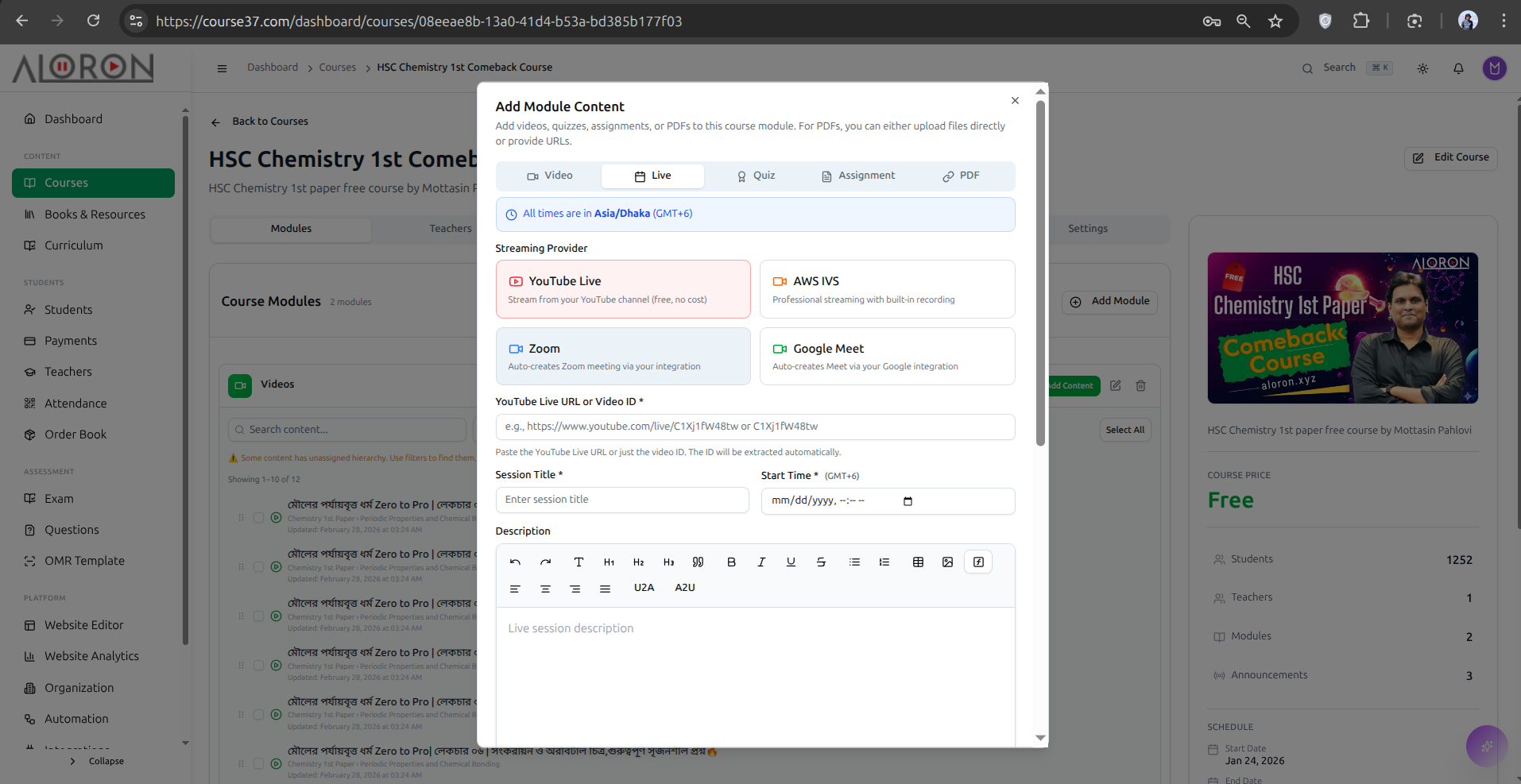Insert a bulleted list
Image resolution: width=1521 pixels, height=784 pixels.
[854, 562]
